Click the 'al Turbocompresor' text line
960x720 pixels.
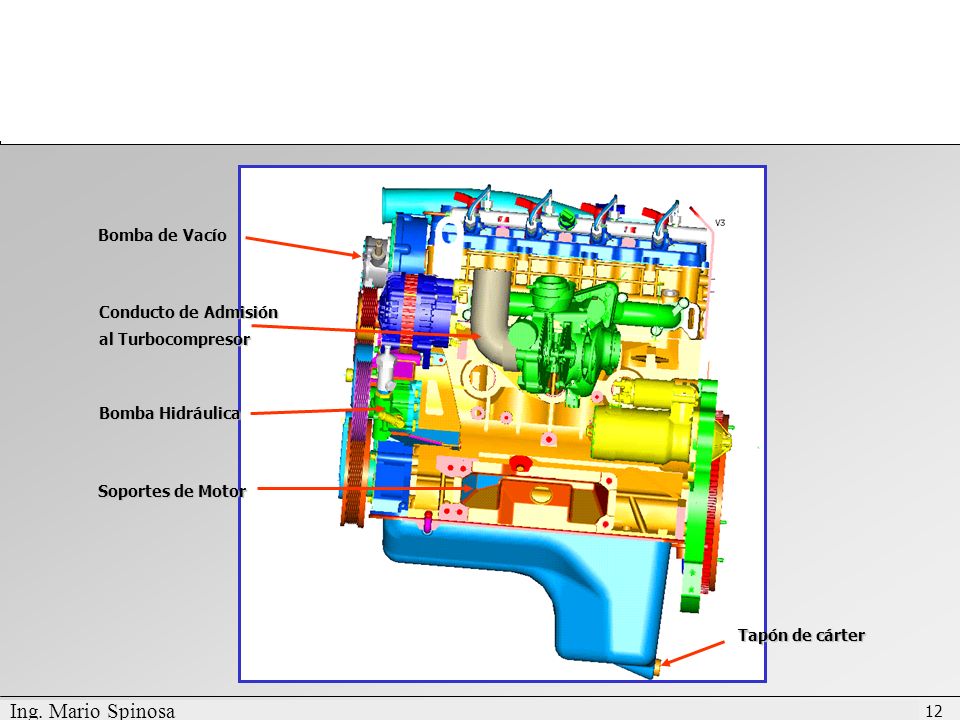pyautogui.click(x=174, y=339)
